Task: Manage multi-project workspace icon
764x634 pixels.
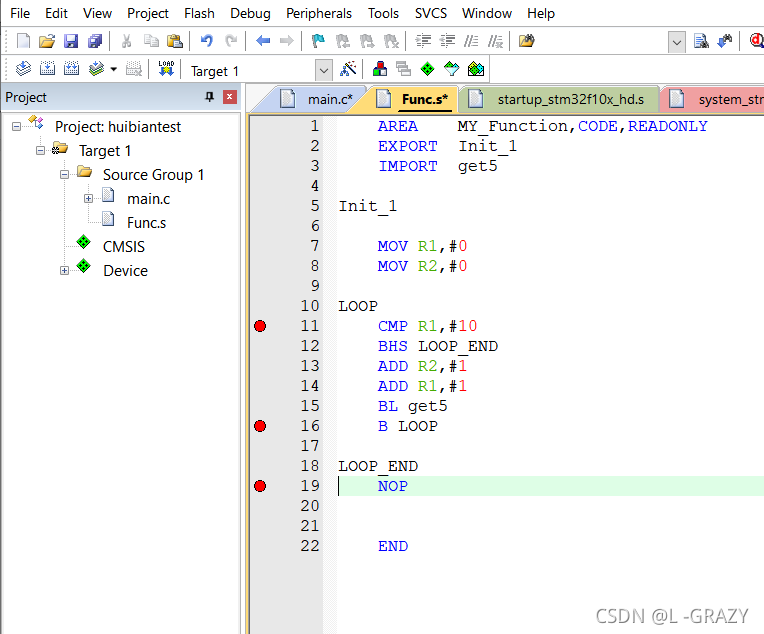Action: [403, 69]
